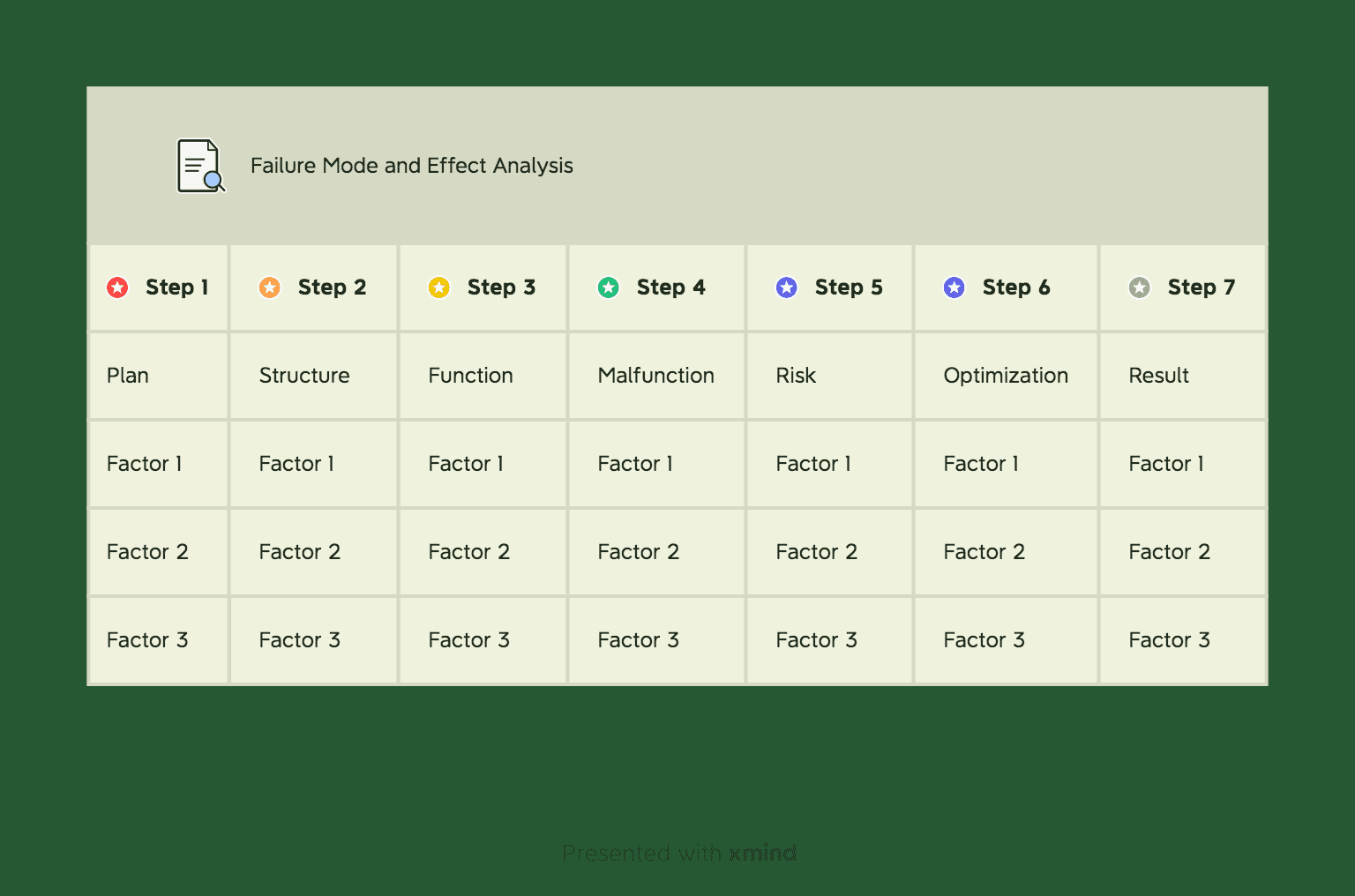The image size is (1355, 896).
Task: Click the red star marker on Step 1
Action: coord(117,287)
